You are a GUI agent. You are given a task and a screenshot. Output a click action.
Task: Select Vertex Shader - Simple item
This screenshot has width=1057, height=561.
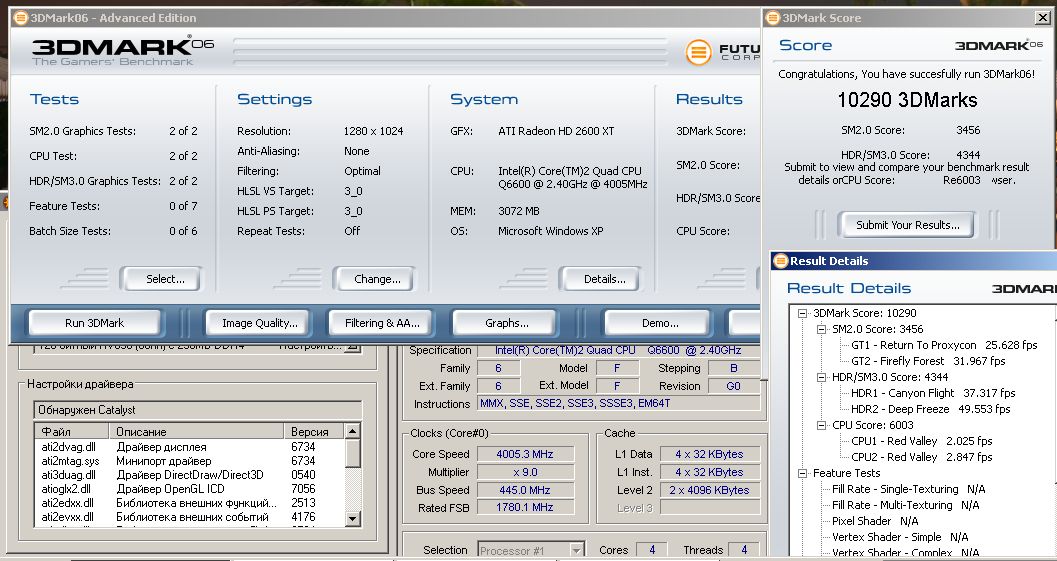(x=900, y=537)
